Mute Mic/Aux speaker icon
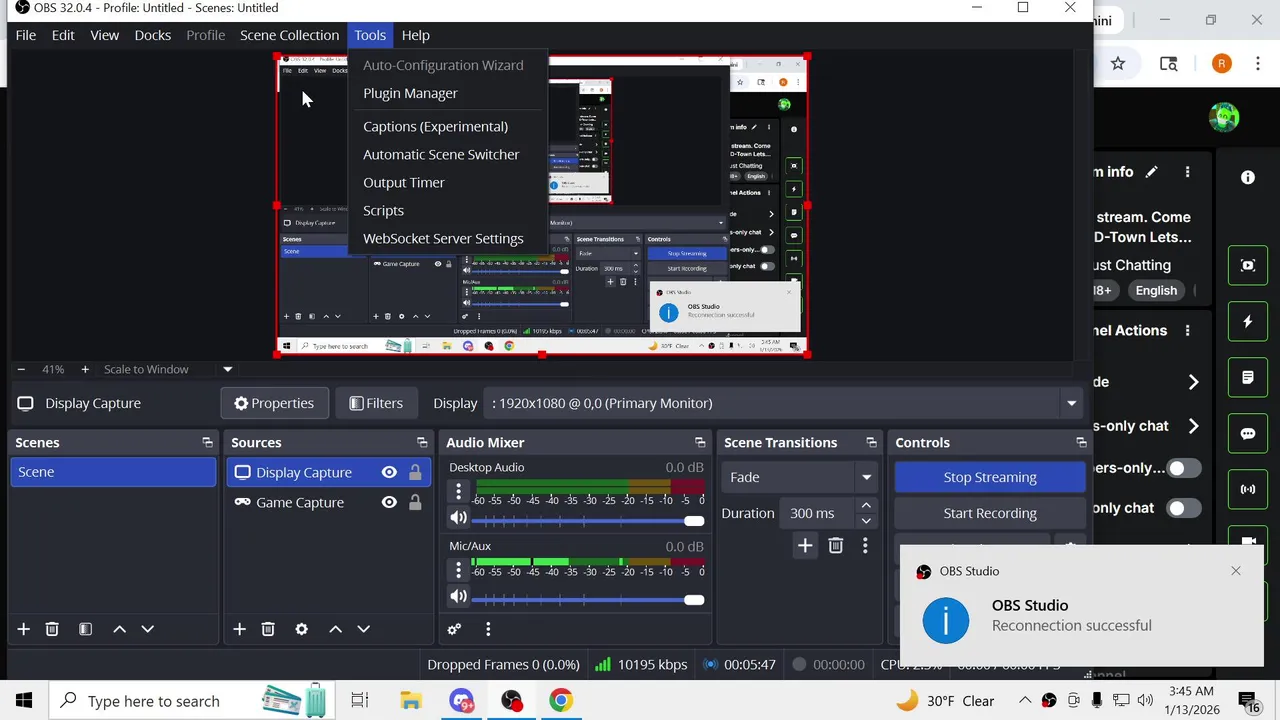Viewport: 1280px width, 720px height. 458,597
